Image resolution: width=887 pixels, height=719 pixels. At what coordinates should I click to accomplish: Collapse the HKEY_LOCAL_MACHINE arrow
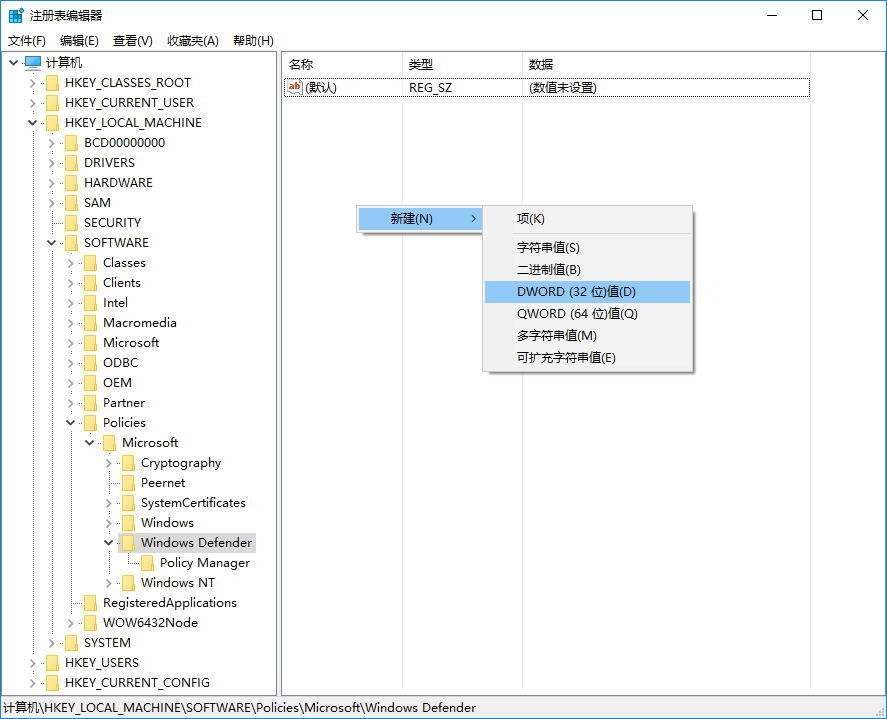click(32, 123)
